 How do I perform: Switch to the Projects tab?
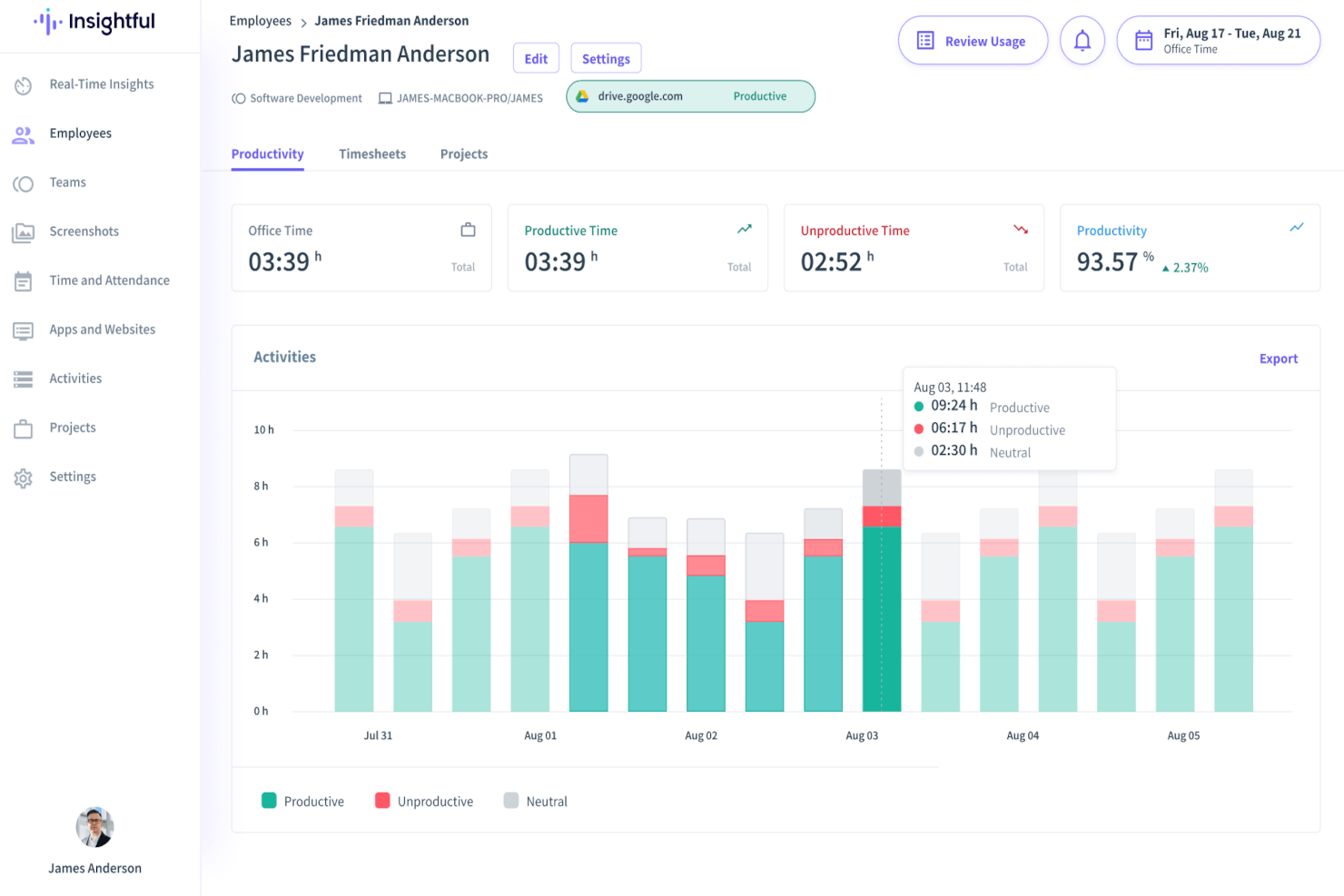[463, 154]
